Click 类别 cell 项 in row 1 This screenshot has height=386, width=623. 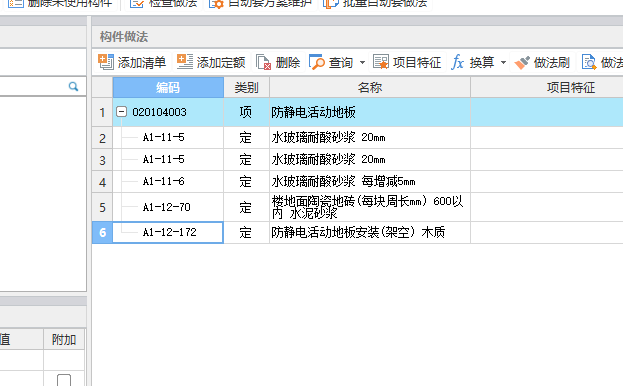coord(246,112)
